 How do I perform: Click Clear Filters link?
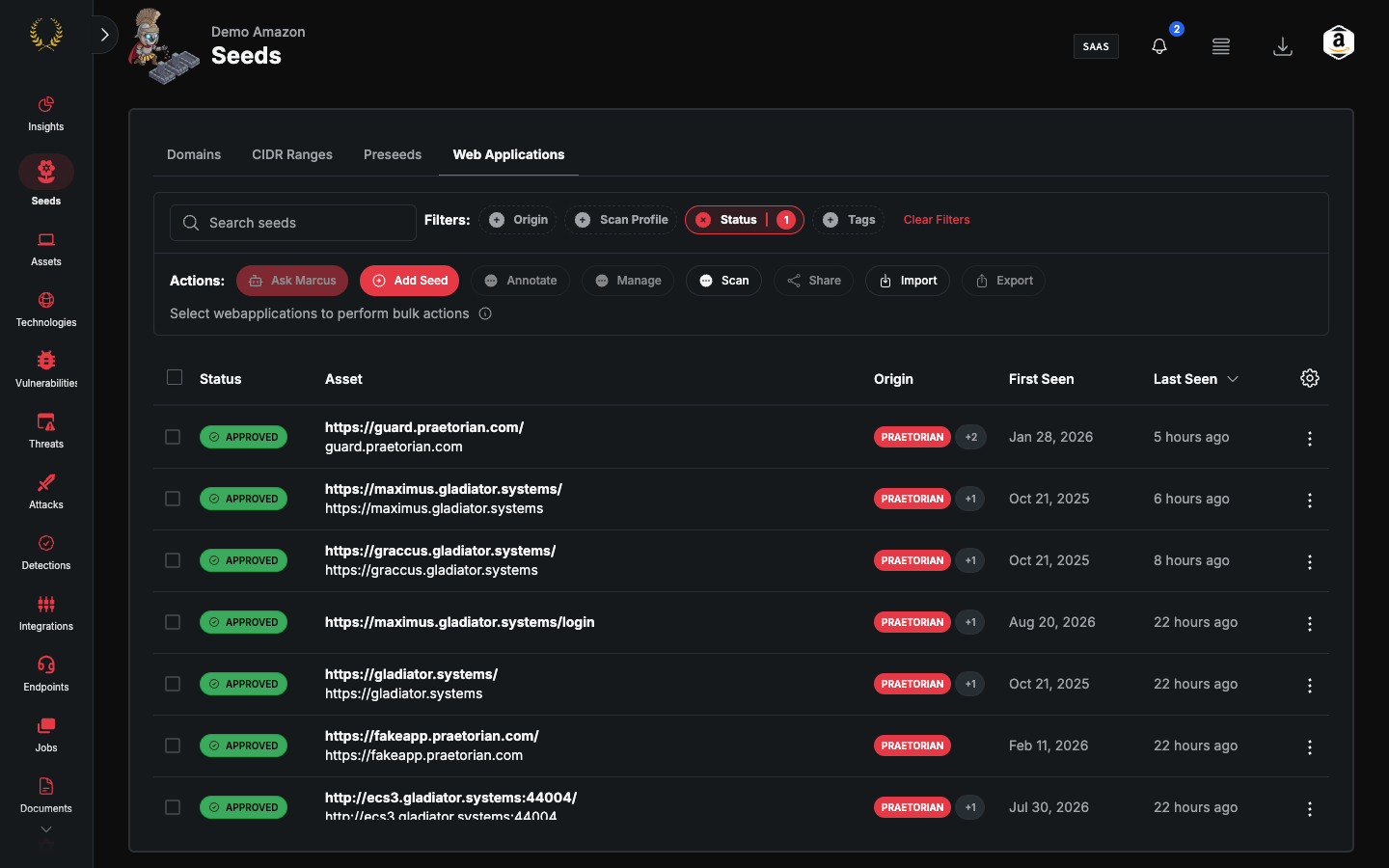937,220
